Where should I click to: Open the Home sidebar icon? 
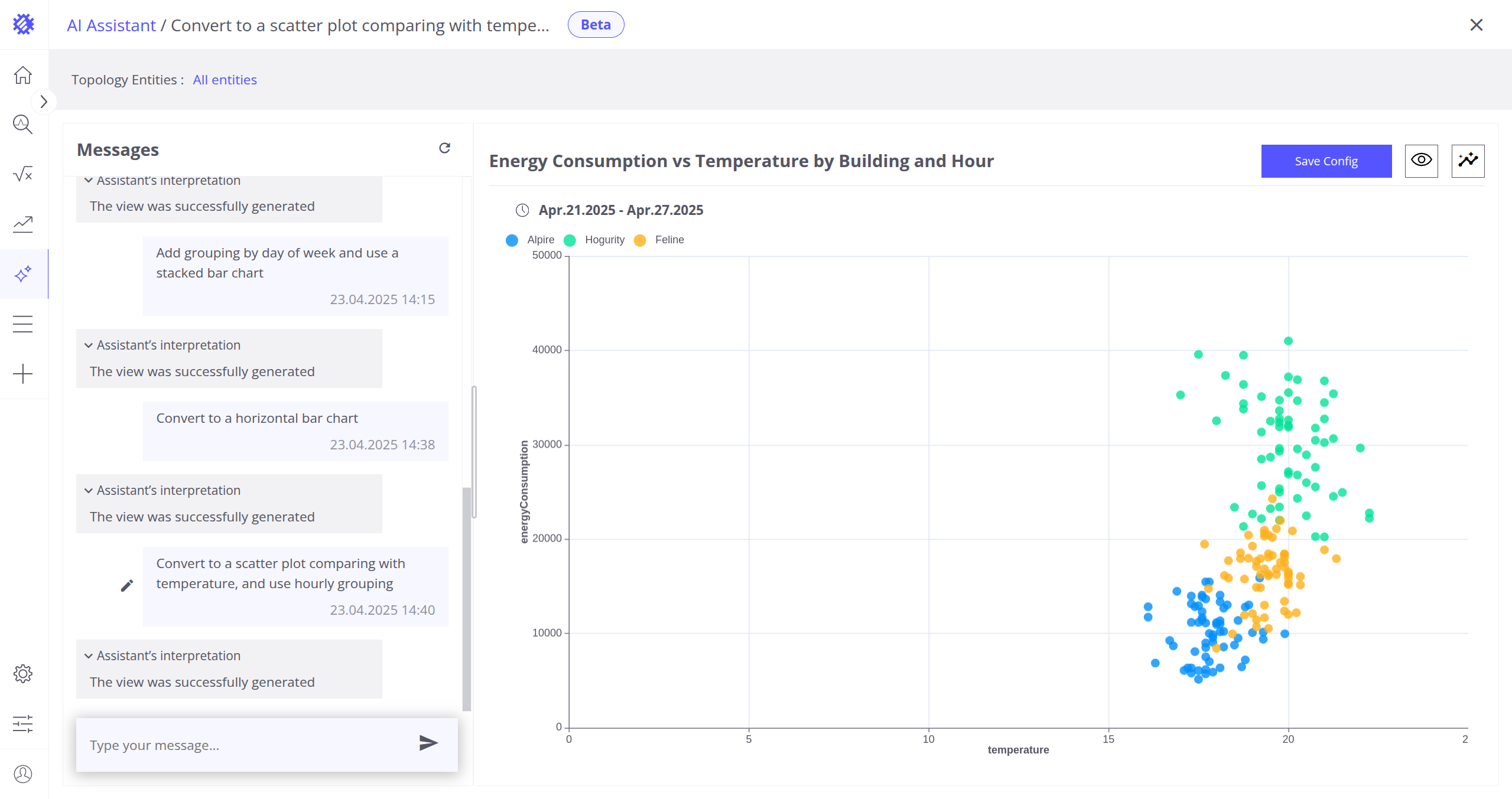click(x=23, y=75)
